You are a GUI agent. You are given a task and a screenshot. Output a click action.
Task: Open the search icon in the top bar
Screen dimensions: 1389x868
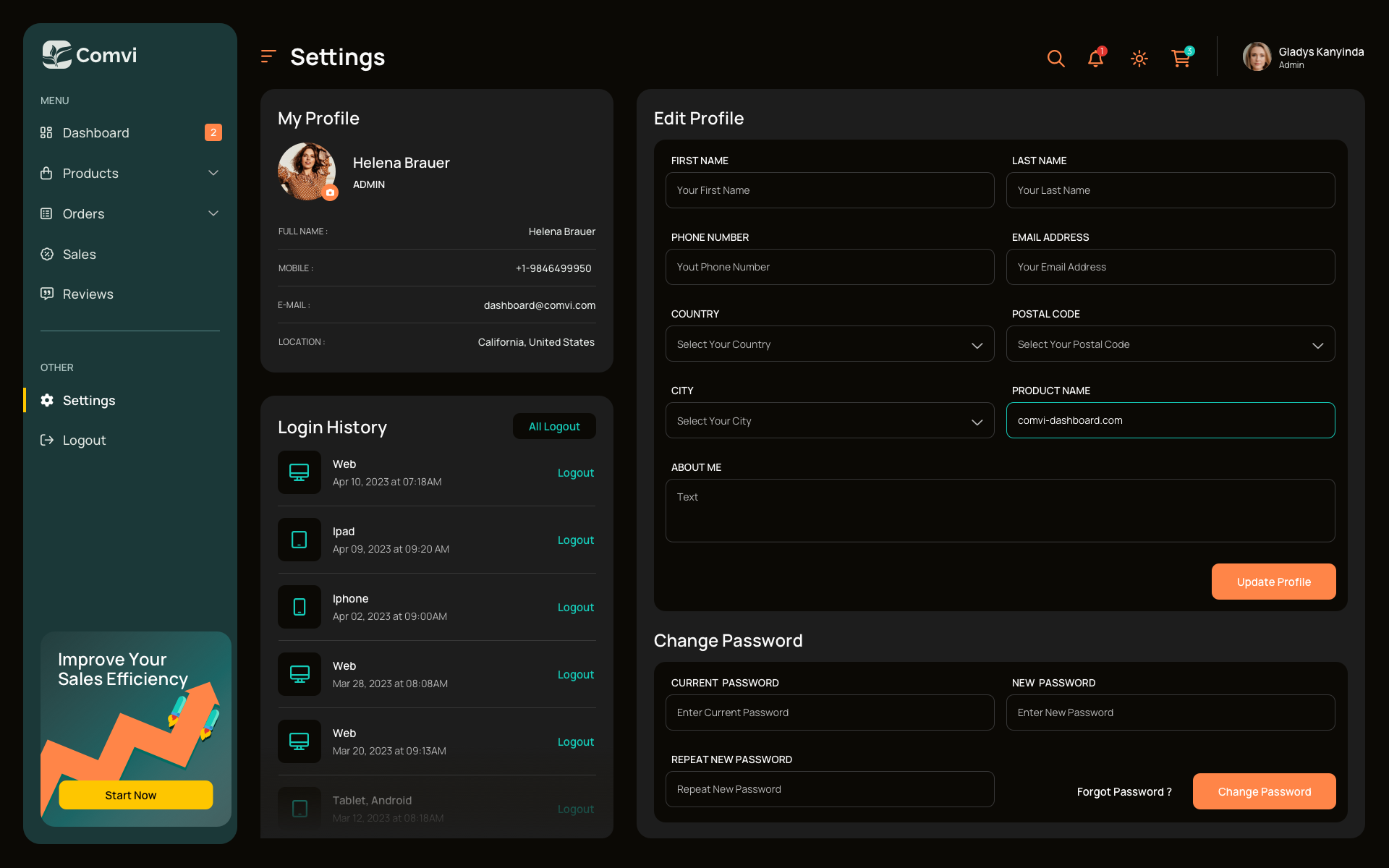click(x=1055, y=59)
